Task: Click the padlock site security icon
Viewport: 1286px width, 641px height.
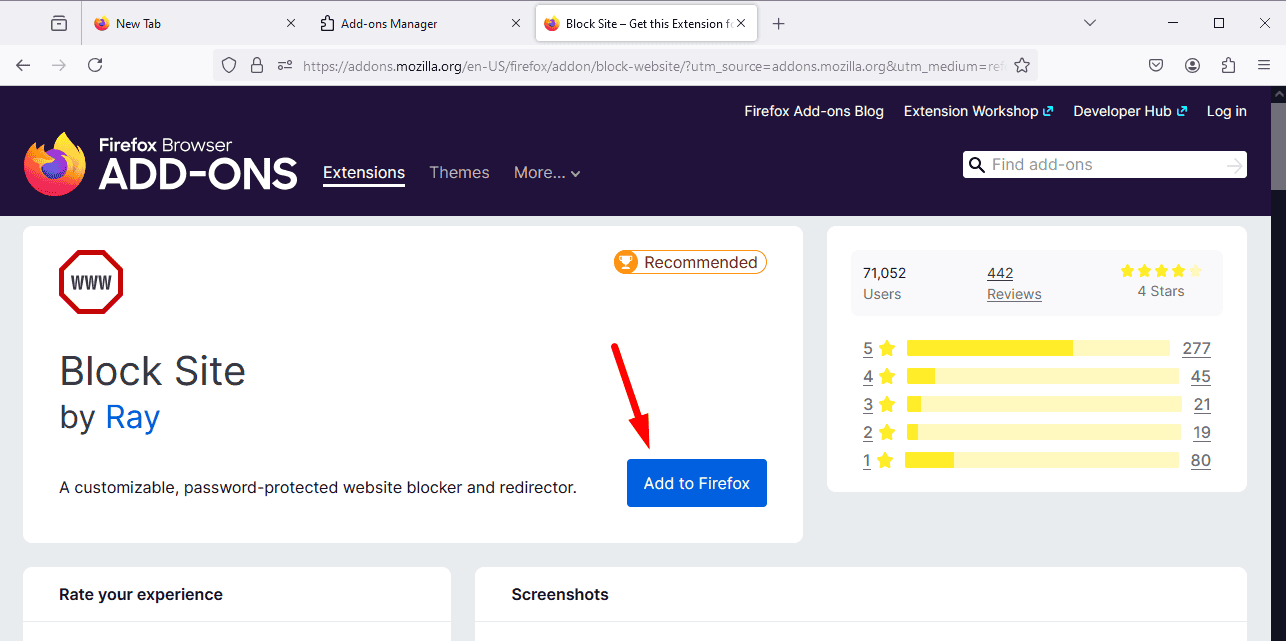Action: (257, 65)
